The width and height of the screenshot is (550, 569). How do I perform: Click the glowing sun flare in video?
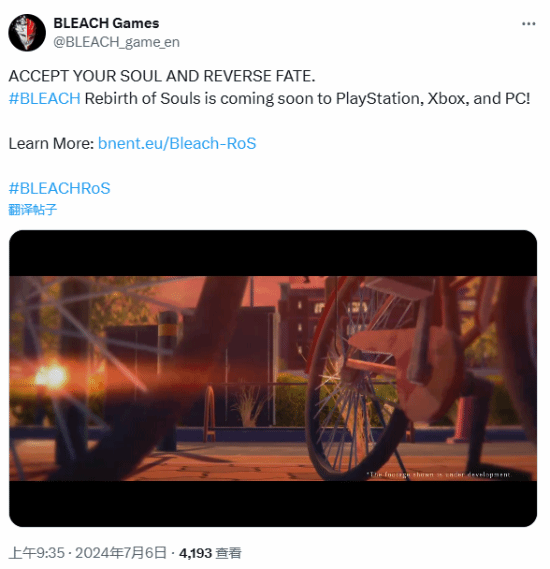click(x=52, y=376)
